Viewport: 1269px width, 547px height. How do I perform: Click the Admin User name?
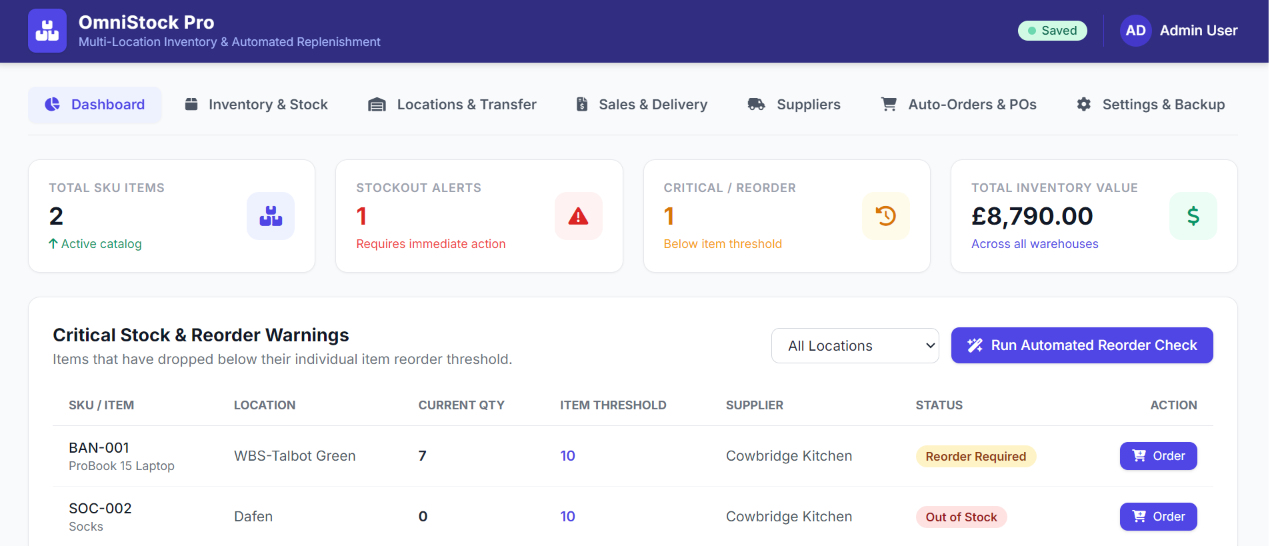pos(1199,31)
